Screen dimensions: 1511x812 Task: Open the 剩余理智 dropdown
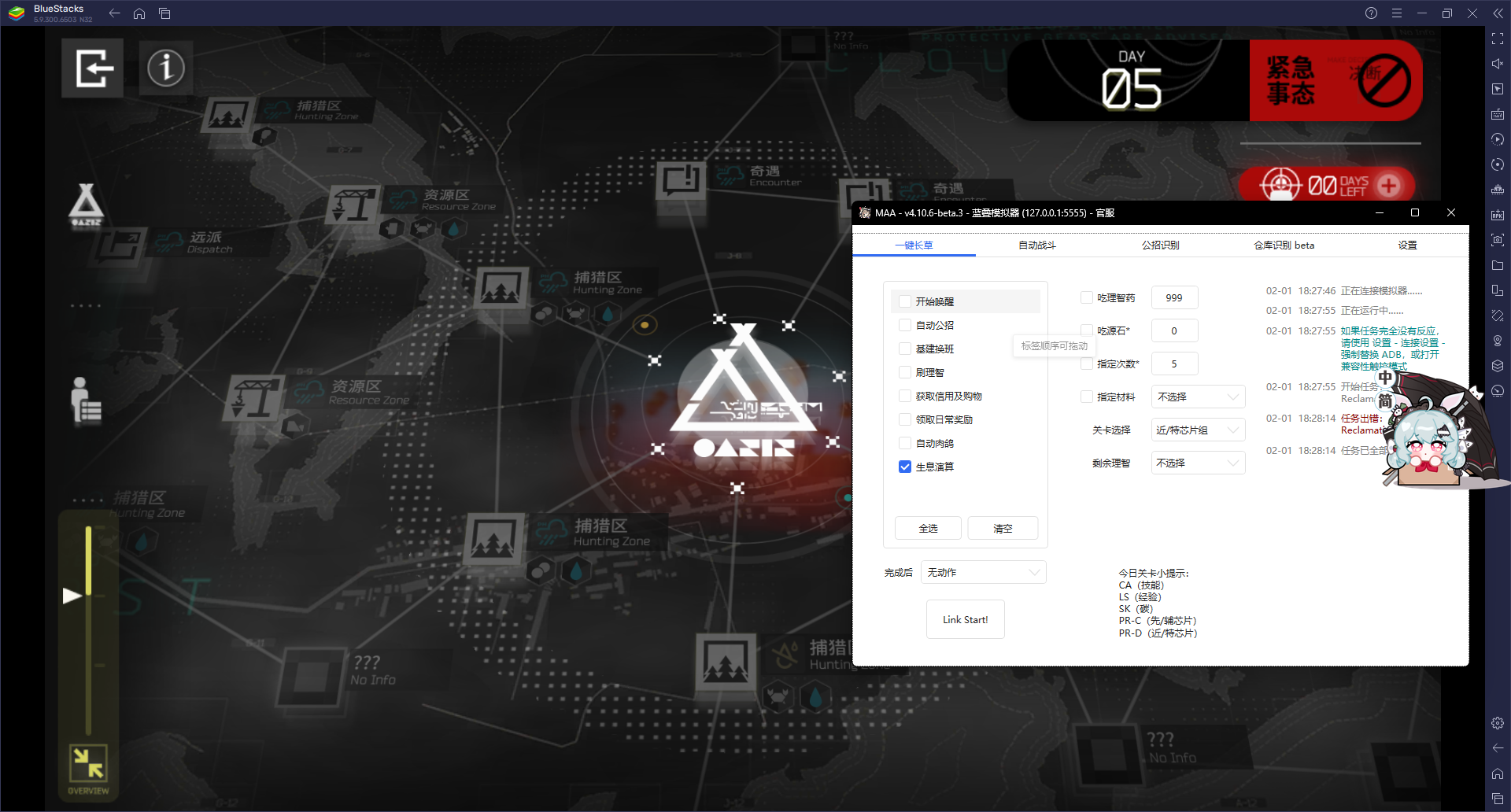tap(1198, 463)
